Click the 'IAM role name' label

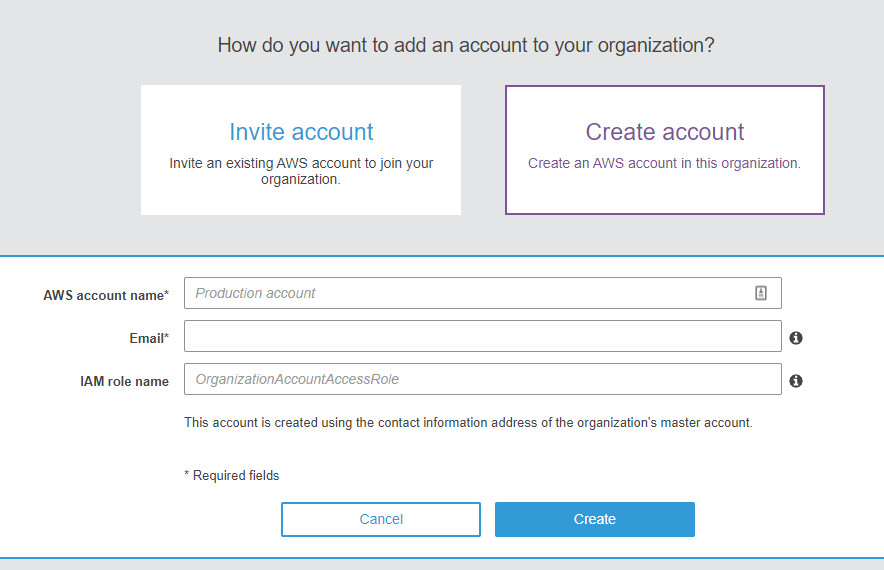[124, 381]
